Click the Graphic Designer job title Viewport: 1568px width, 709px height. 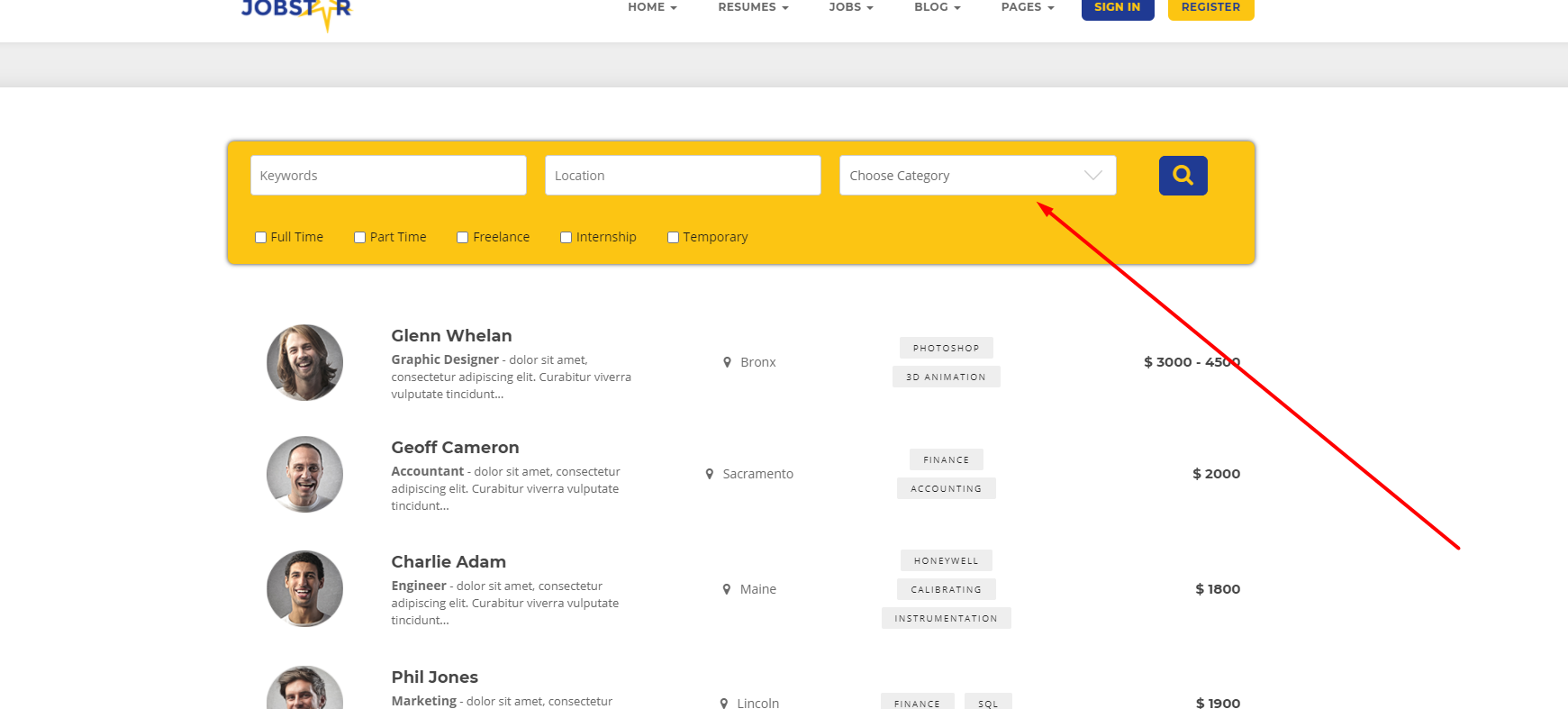445,359
